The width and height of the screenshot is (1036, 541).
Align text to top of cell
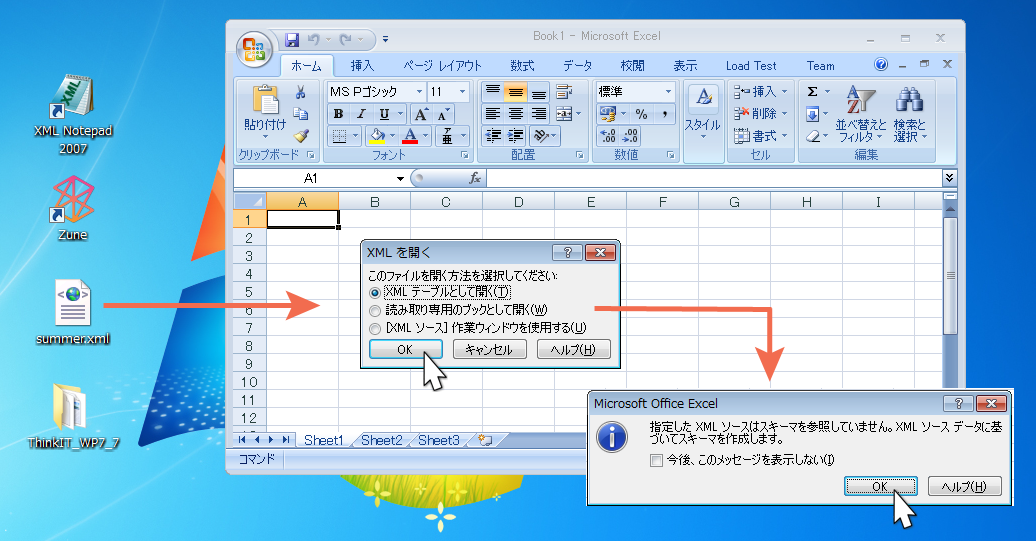(492, 91)
